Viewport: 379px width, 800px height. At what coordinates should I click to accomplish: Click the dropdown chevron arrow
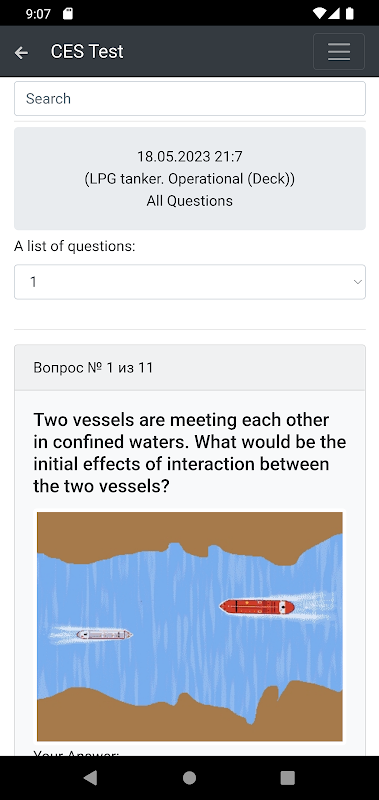(x=358, y=282)
